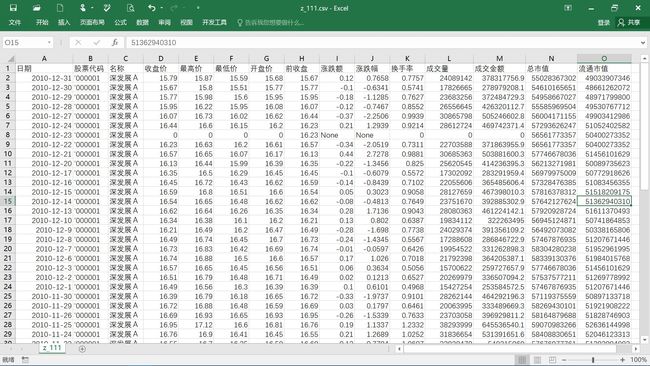Select column L header

pos(449,58)
